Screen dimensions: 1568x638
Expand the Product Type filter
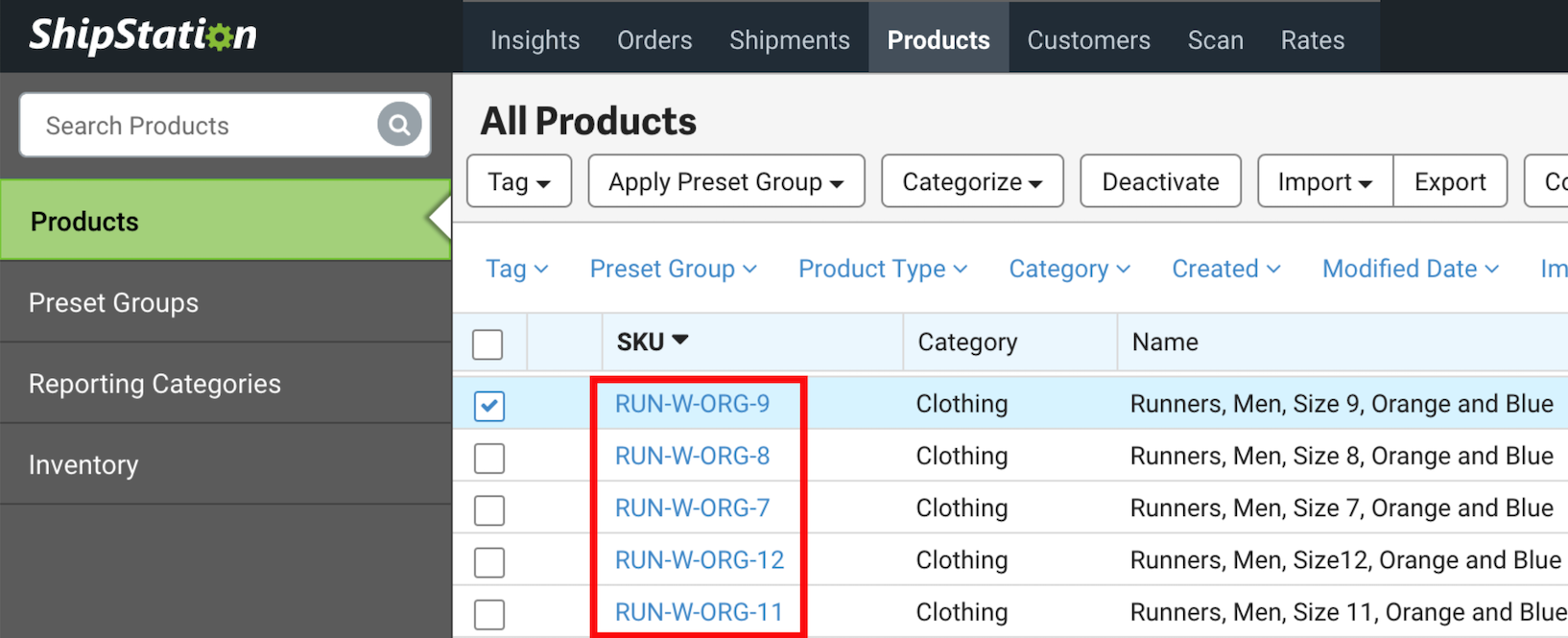882,270
